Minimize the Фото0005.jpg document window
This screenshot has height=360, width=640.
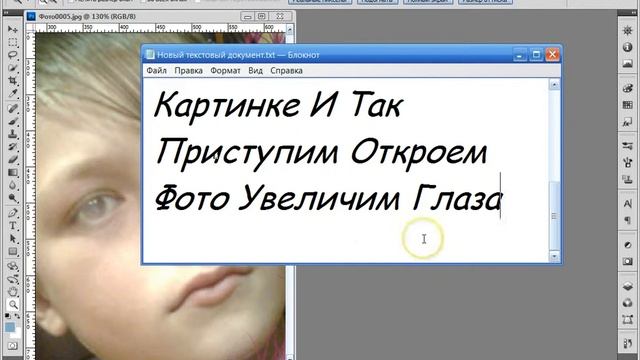coord(247,17)
